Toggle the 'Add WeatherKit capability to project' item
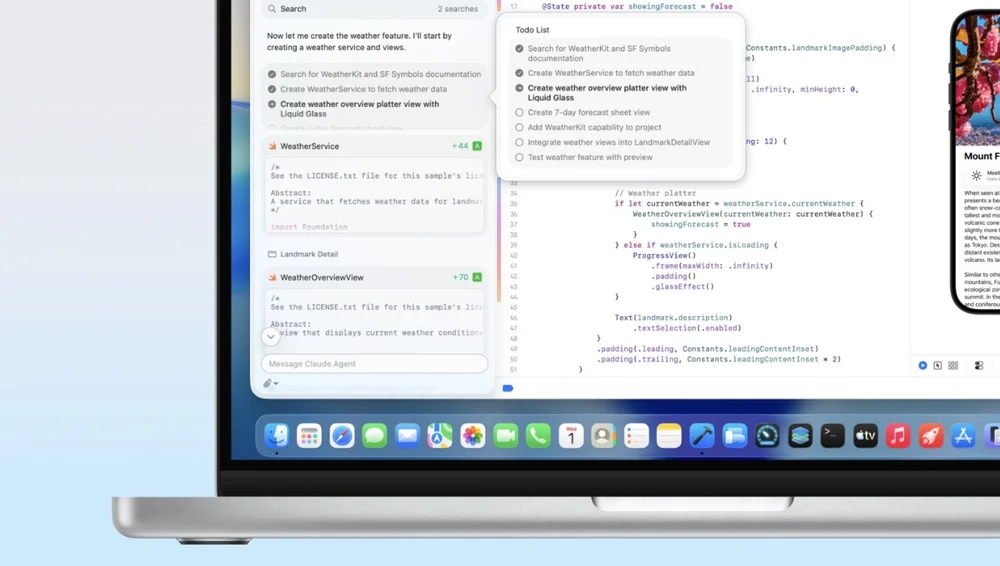1000x566 pixels. (519, 128)
